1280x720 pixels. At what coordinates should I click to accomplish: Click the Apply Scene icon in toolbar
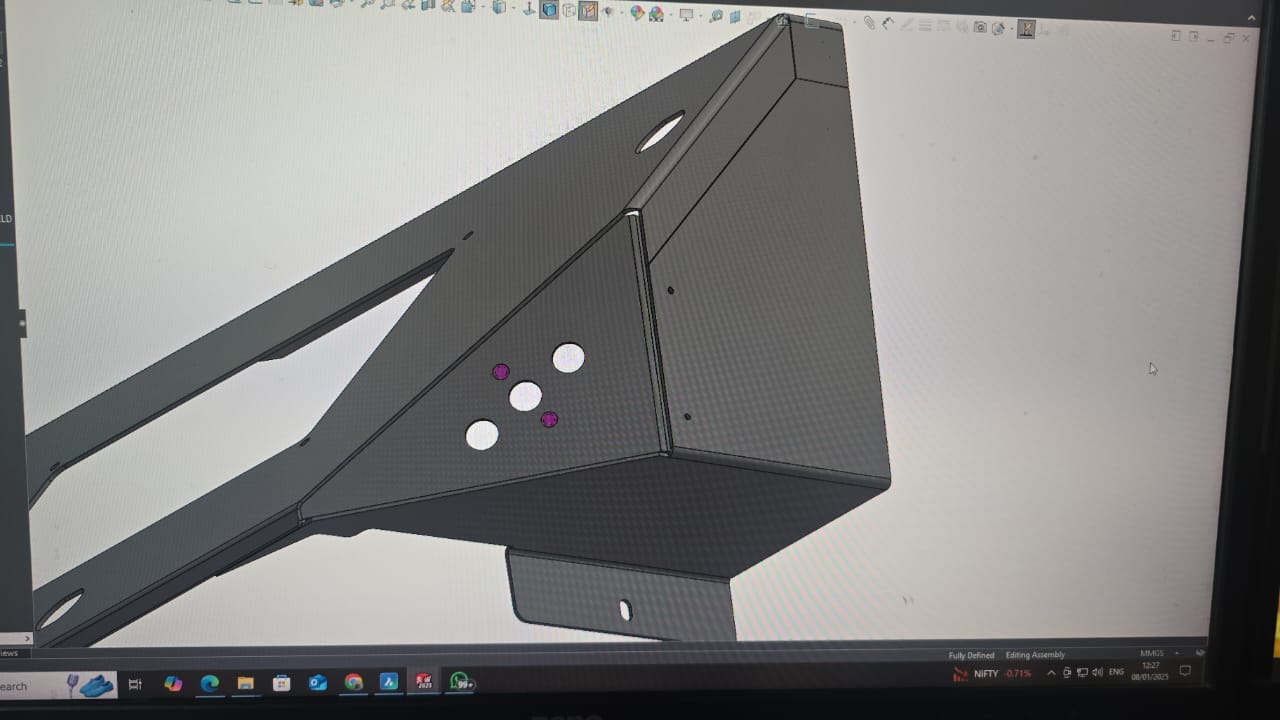click(656, 14)
